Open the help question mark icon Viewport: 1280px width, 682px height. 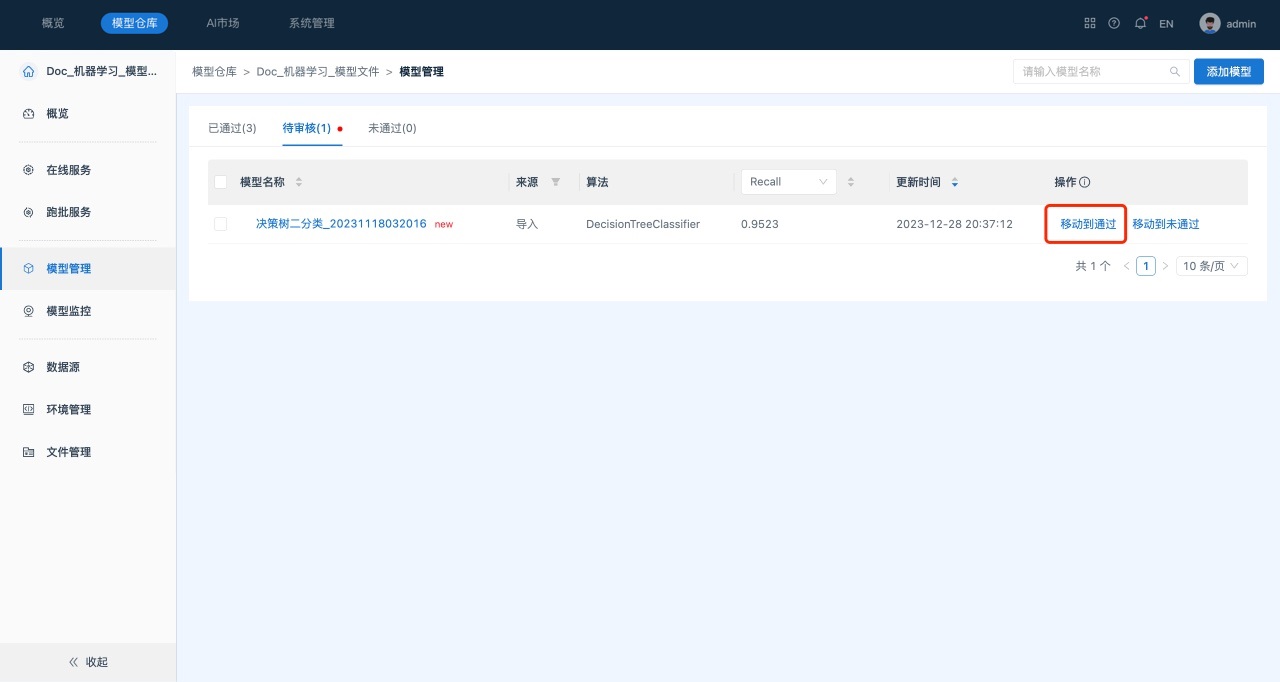(x=1114, y=23)
